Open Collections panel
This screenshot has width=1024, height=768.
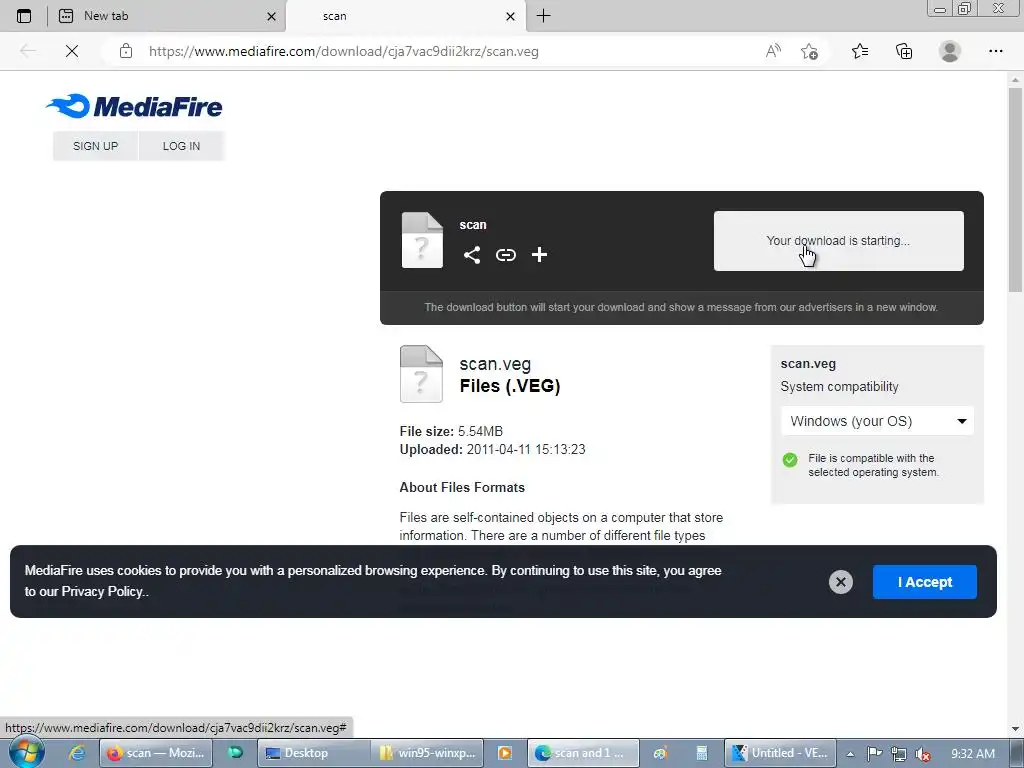point(904,51)
